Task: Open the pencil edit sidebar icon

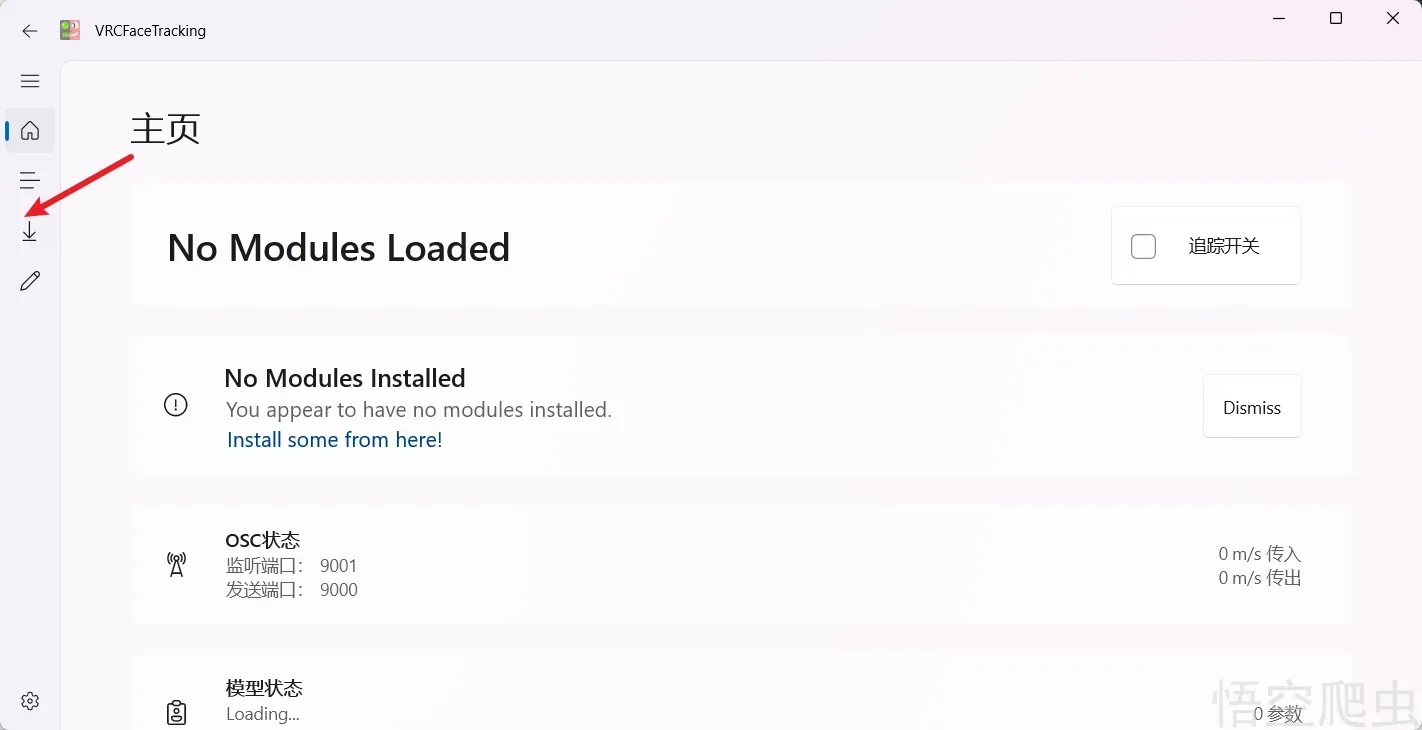Action: pos(30,281)
